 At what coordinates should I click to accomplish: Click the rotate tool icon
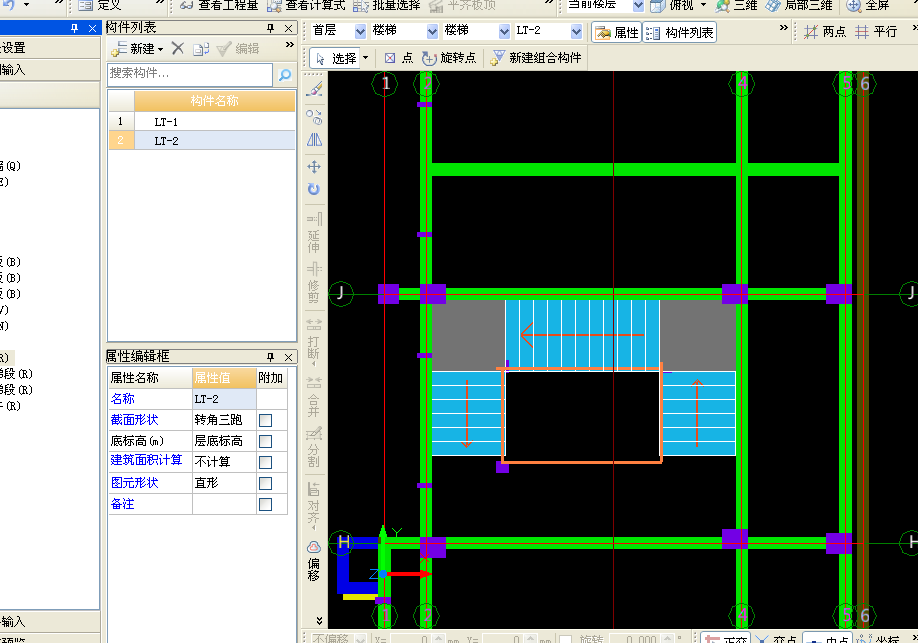pos(314,189)
